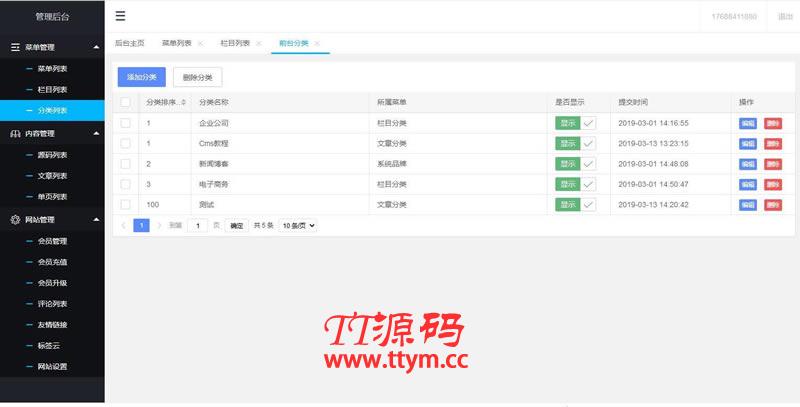Collapse the 内容管理 sidebar group caret
Viewport: 800px width, 407px height.
[x=96, y=134]
